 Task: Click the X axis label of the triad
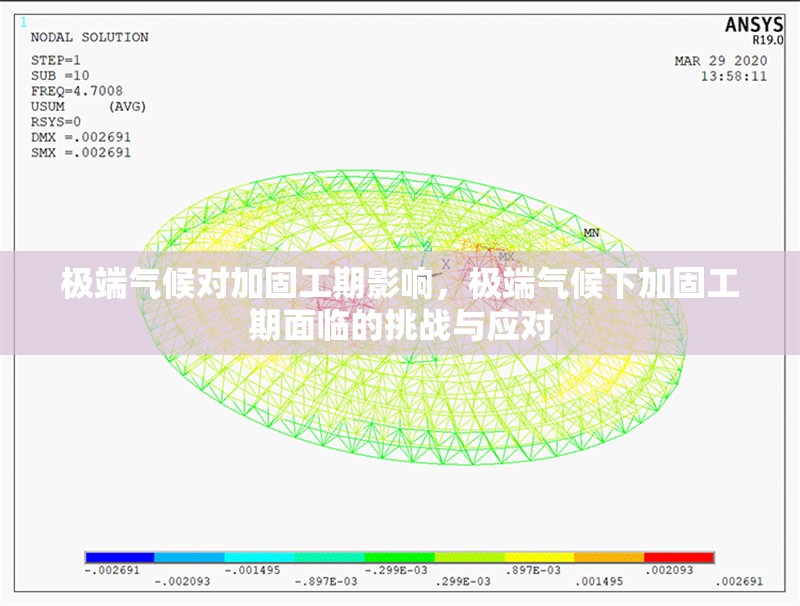pyautogui.click(x=446, y=263)
